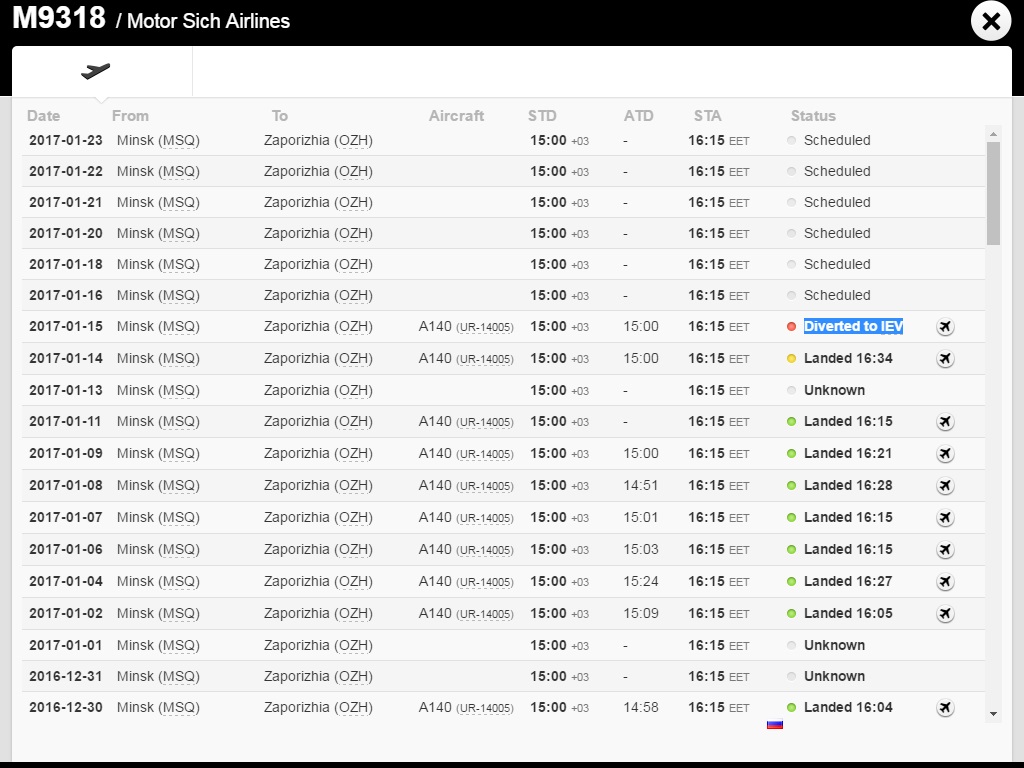Click the Date column header

click(44, 116)
